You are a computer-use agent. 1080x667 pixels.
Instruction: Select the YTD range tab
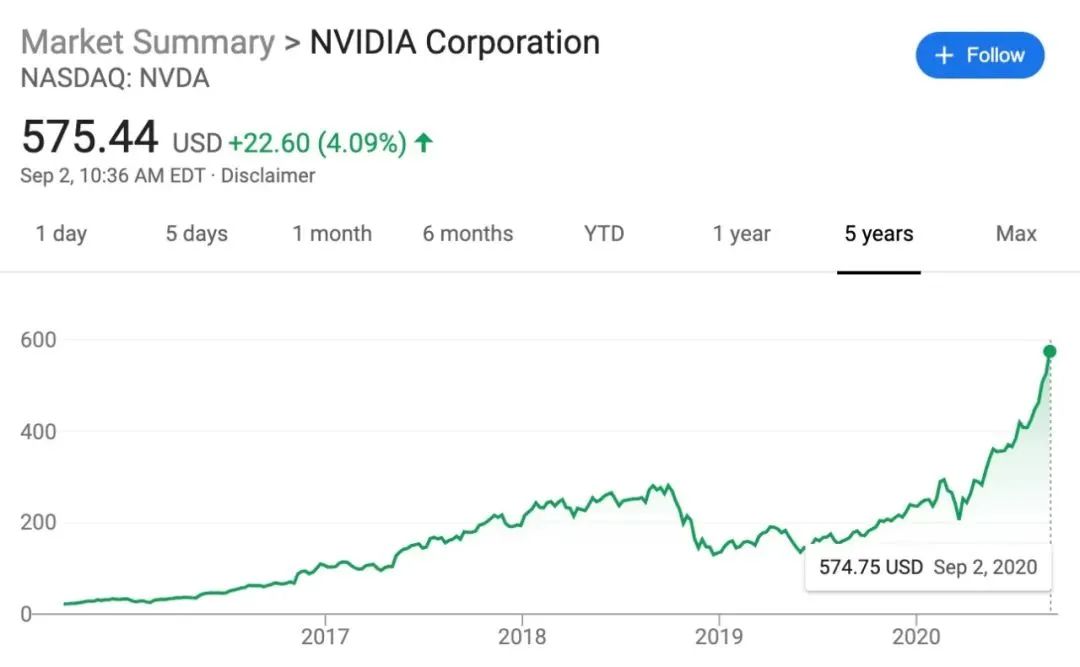(604, 234)
